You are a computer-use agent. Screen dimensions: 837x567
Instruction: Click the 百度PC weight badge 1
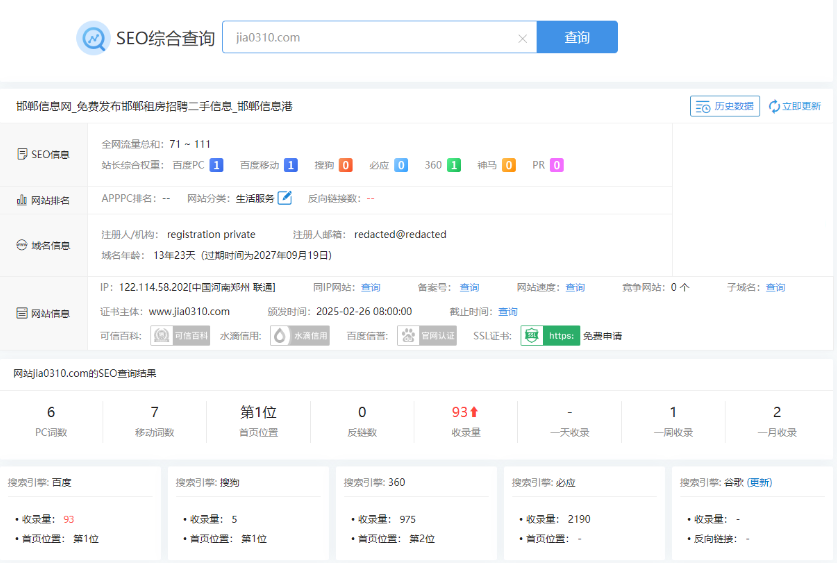pyautogui.click(x=216, y=166)
